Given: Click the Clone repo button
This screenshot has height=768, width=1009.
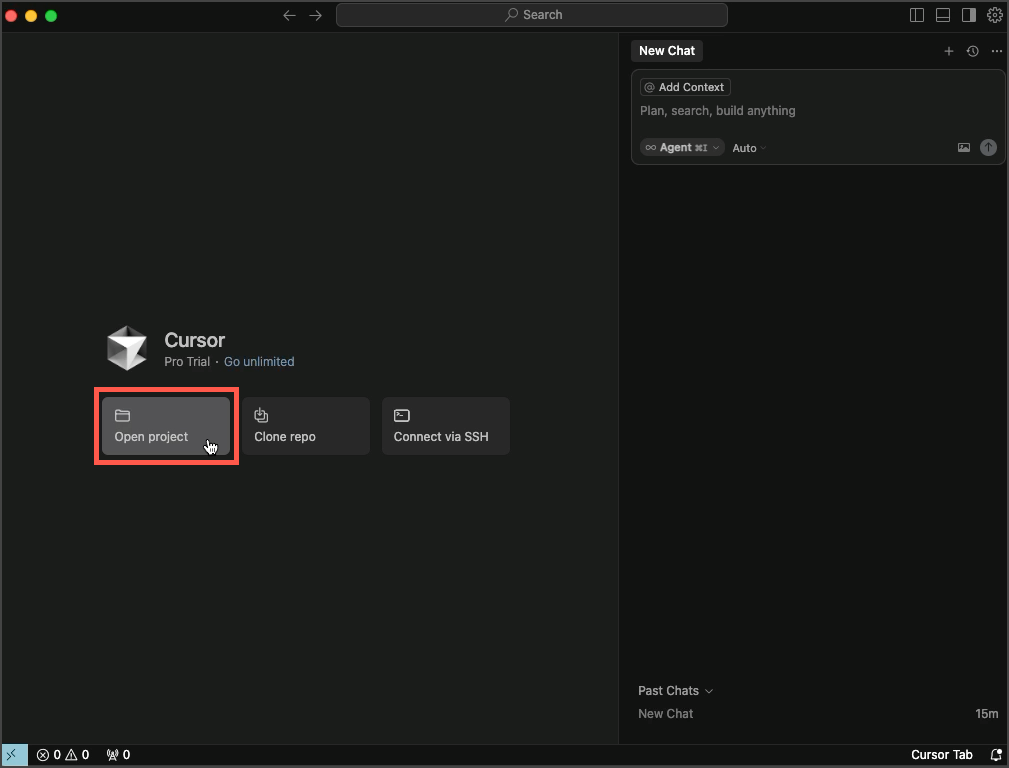Looking at the screenshot, I should (x=306, y=426).
